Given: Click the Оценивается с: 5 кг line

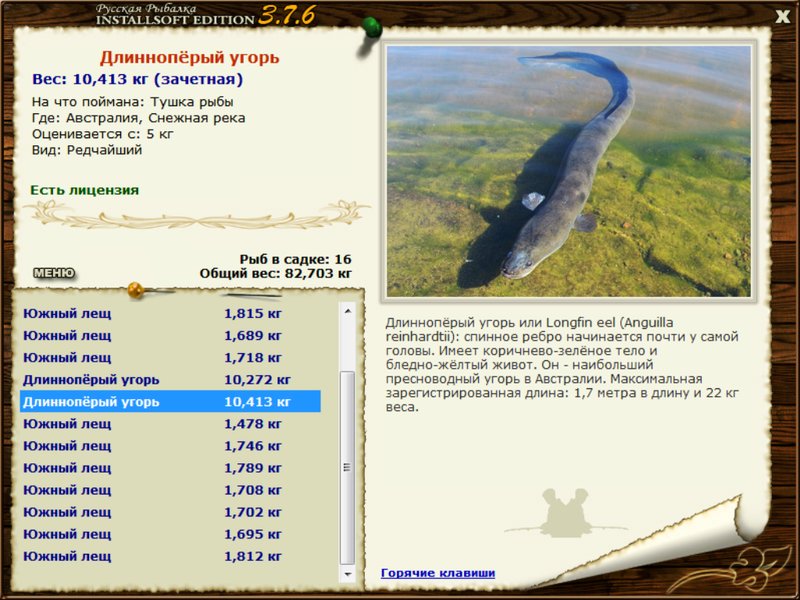Looking at the screenshot, I should point(103,134).
